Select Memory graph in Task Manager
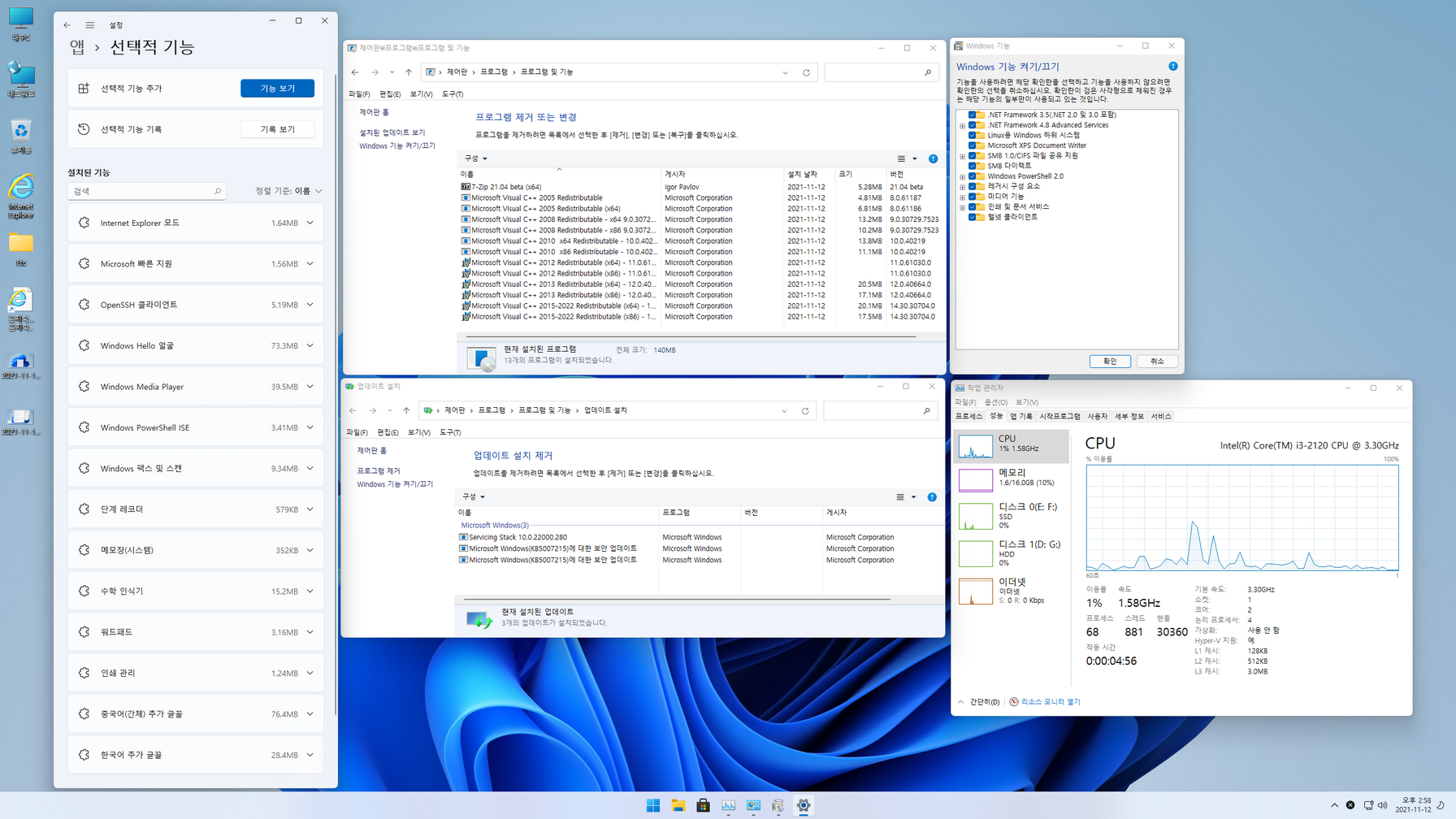Screen dimensions: 1456x819 coord(976,479)
